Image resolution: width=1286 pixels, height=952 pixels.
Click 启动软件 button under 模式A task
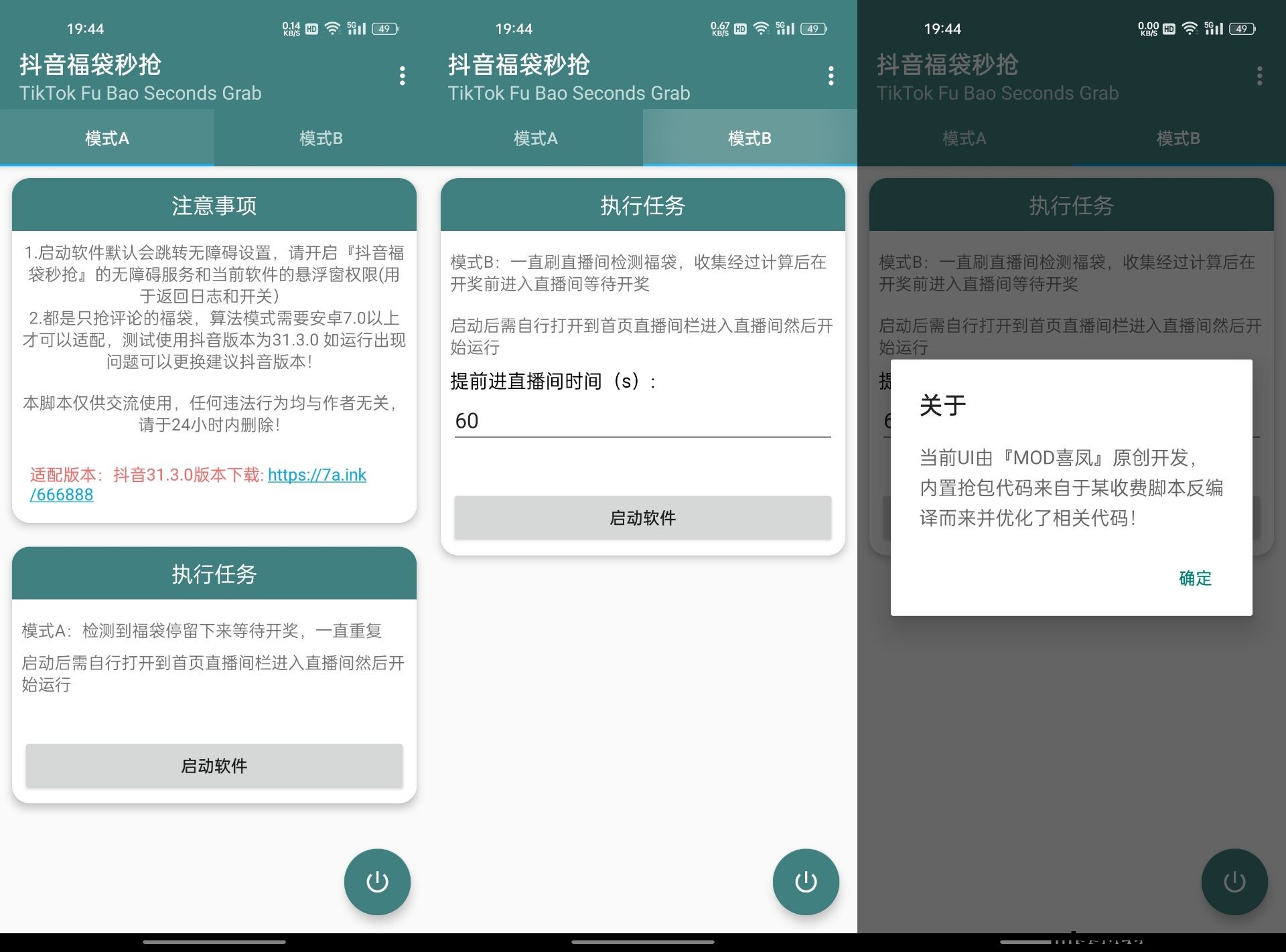coord(214,765)
